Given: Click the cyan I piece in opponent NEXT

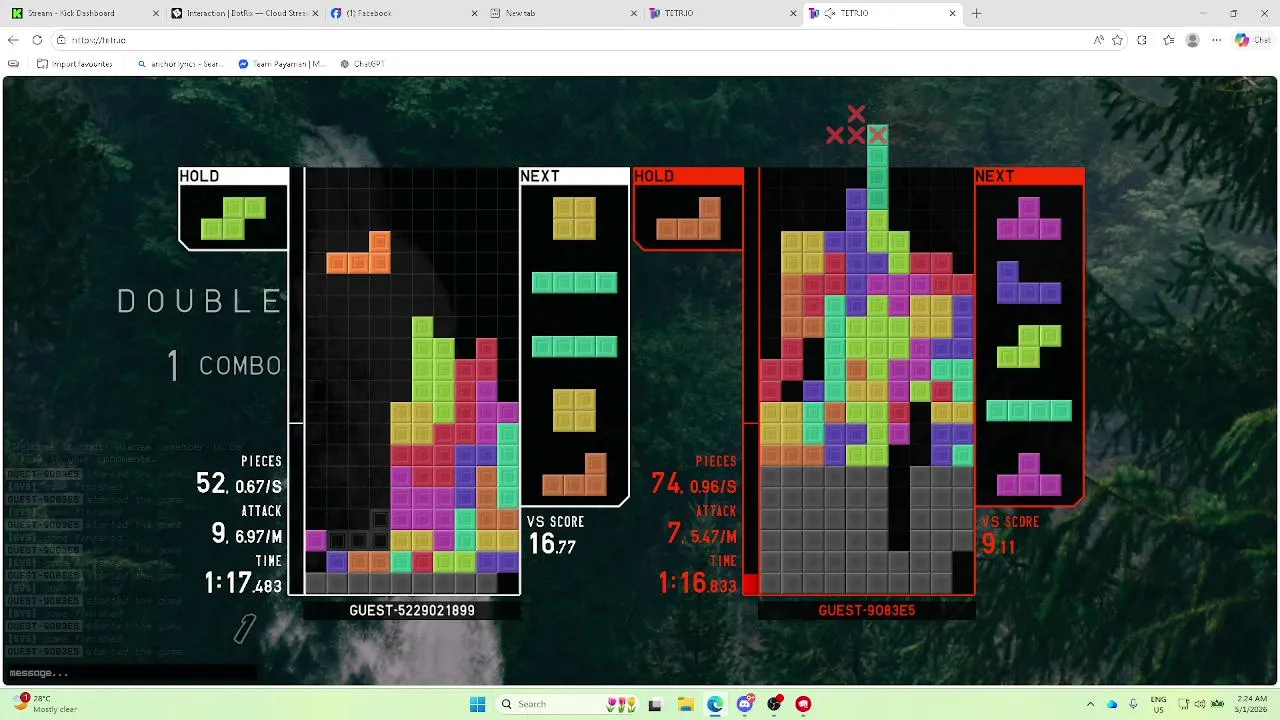Looking at the screenshot, I should tap(1029, 410).
